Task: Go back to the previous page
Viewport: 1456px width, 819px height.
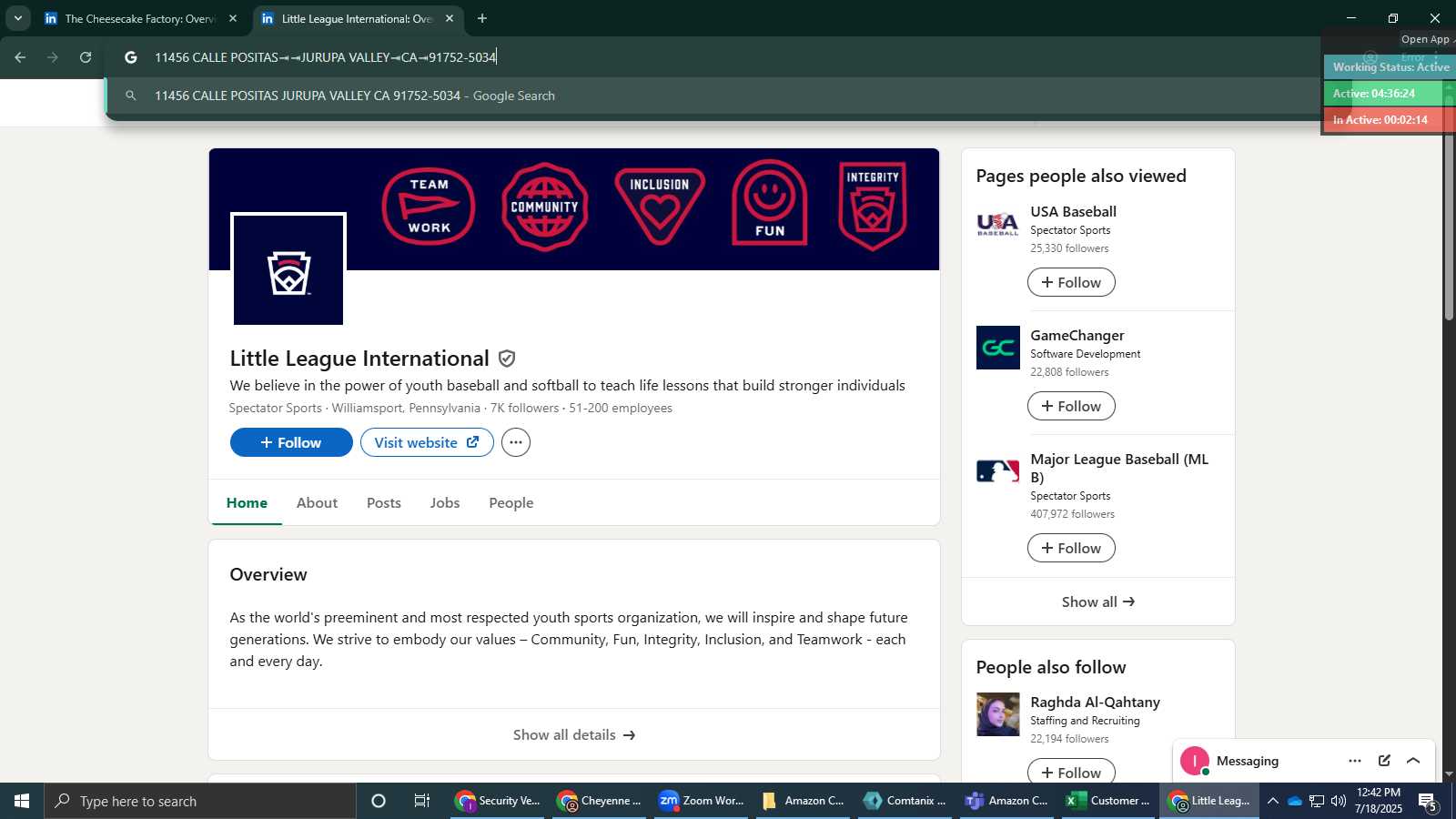Action: (20, 57)
